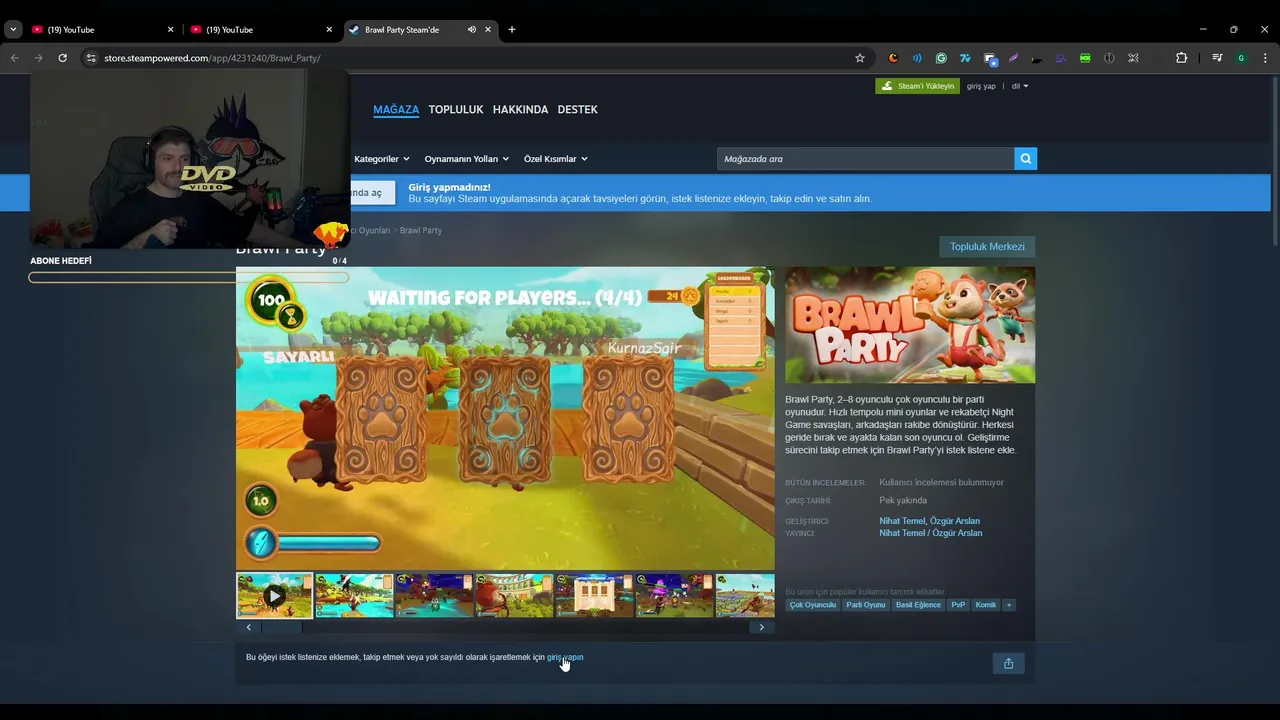Screen dimensions: 1280x720
Task: Close the Brawl Party Steam tab
Action: pos(488,29)
